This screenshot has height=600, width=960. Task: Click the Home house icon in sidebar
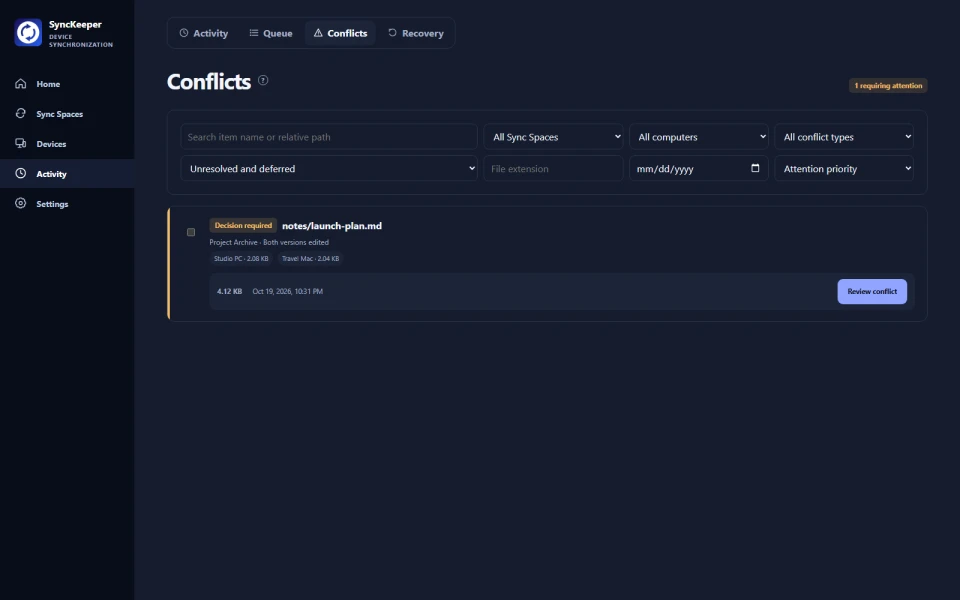click(x=21, y=83)
